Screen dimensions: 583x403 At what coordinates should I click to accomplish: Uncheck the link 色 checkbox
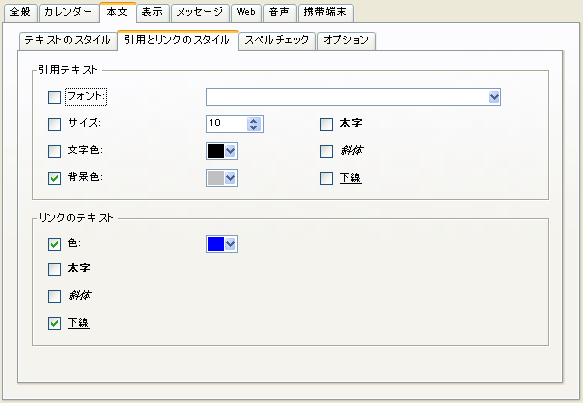coord(54,244)
